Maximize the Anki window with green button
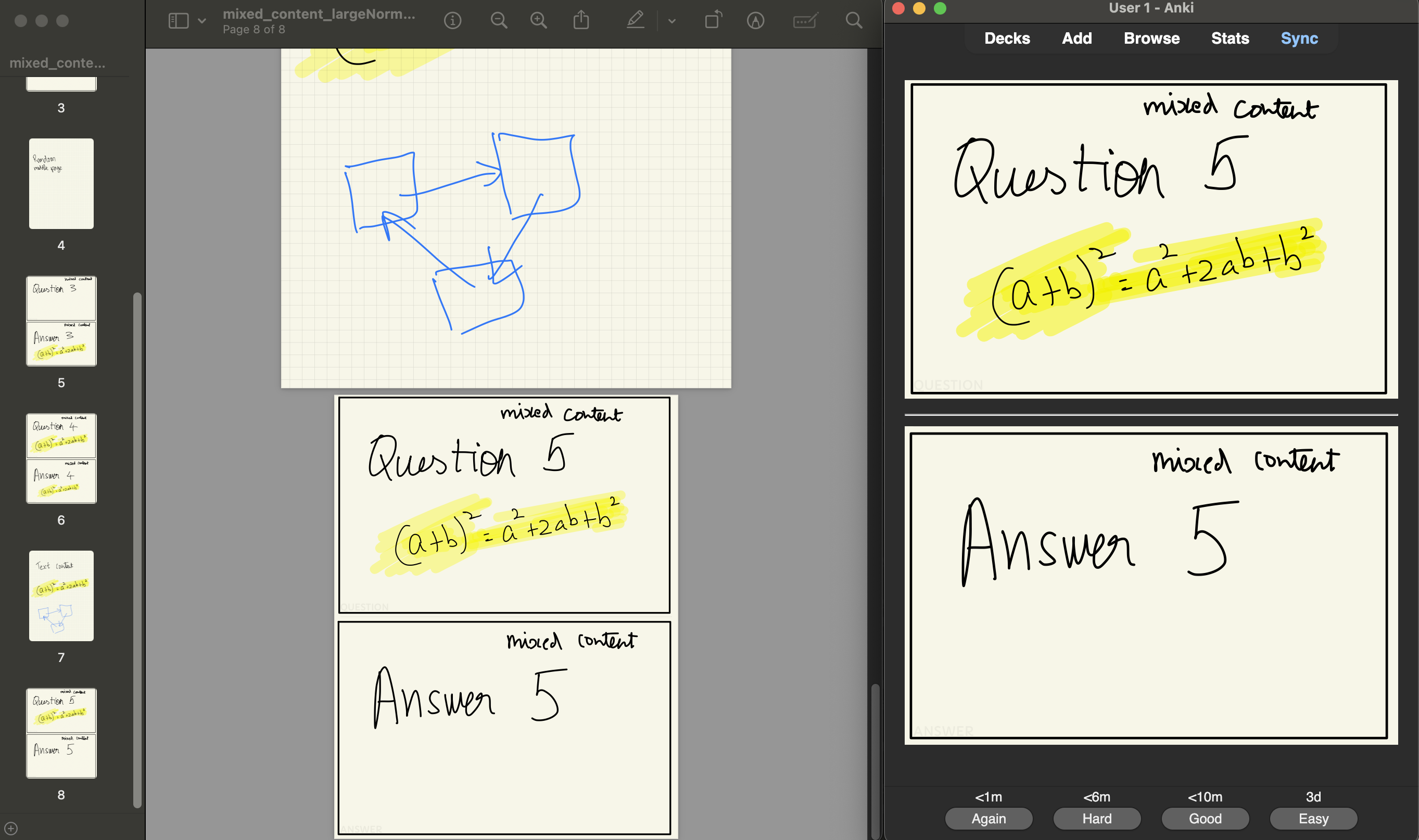1419x840 pixels. point(940,8)
